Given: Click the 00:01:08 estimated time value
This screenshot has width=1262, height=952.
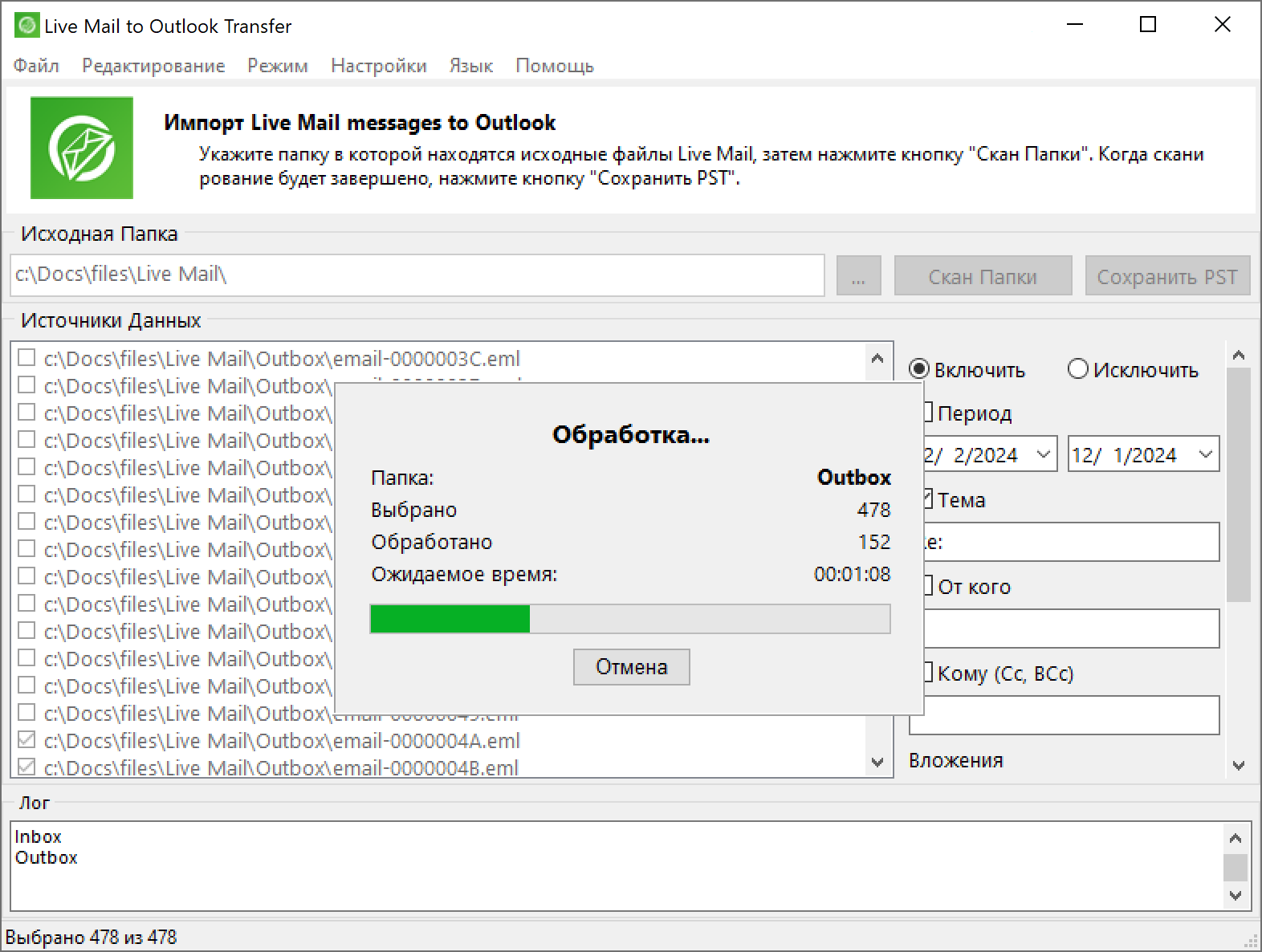Looking at the screenshot, I should tap(852, 574).
